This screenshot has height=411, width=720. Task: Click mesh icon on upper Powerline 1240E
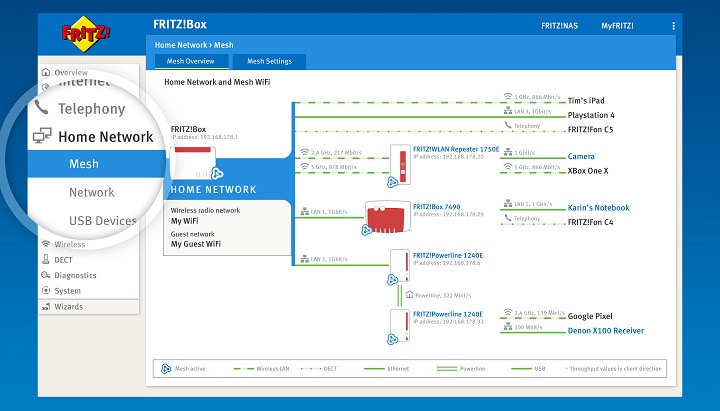coord(392,280)
